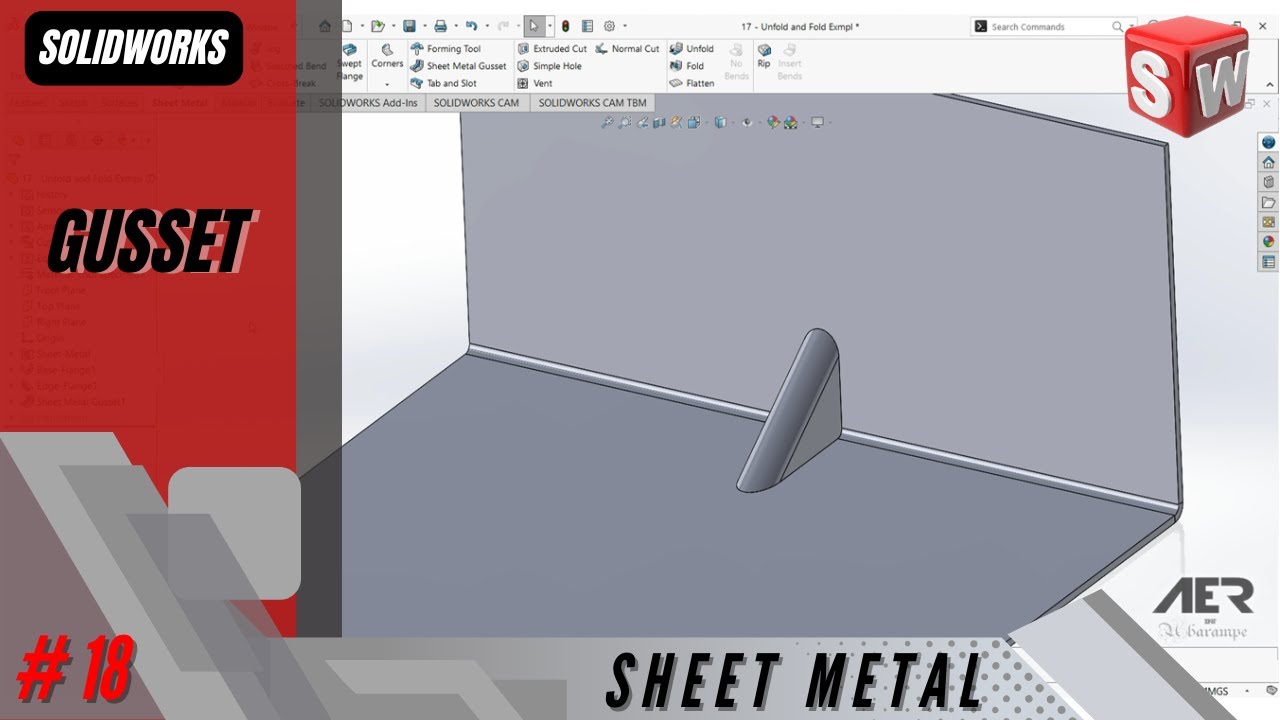Select the Normal Cut tool

click(627, 48)
